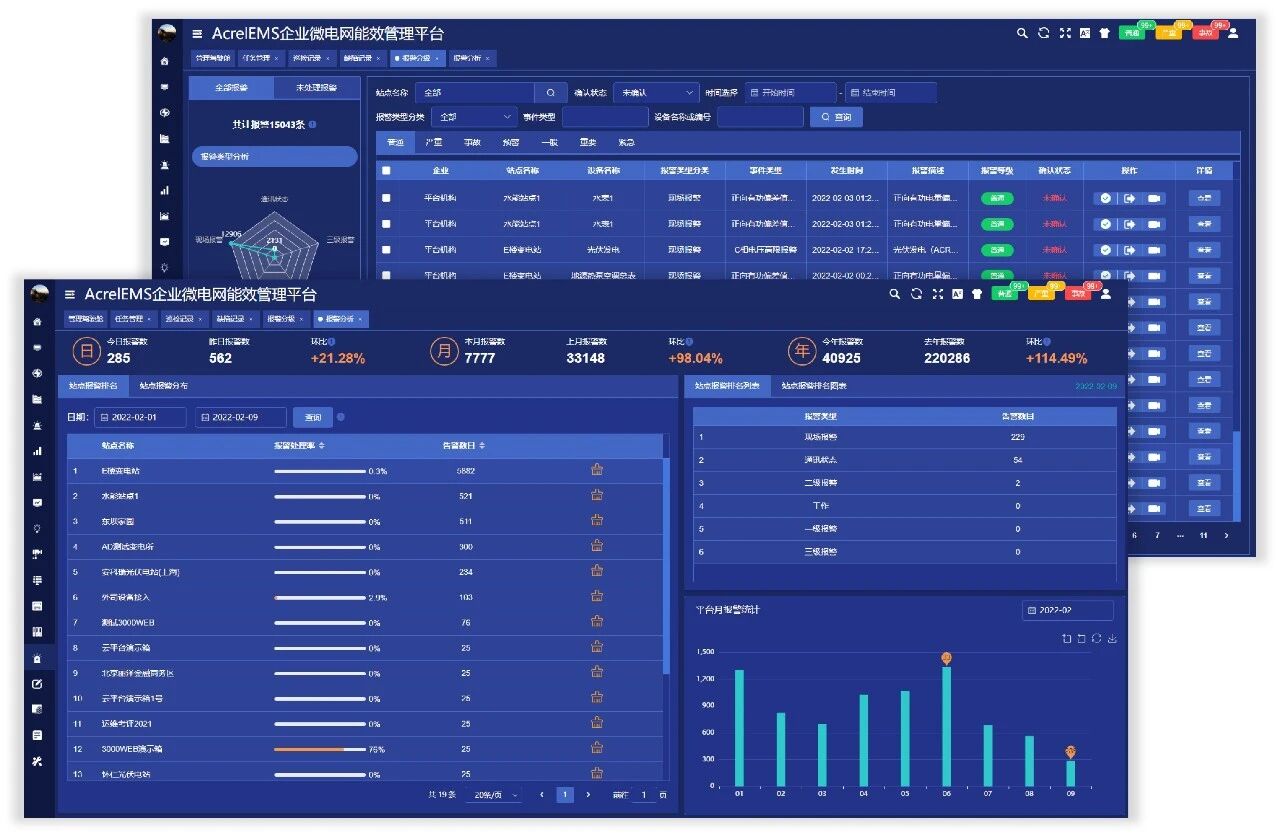
Task: Expand the 报警类型分类 dropdown set to 全部
Action: pyautogui.click(x=474, y=117)
